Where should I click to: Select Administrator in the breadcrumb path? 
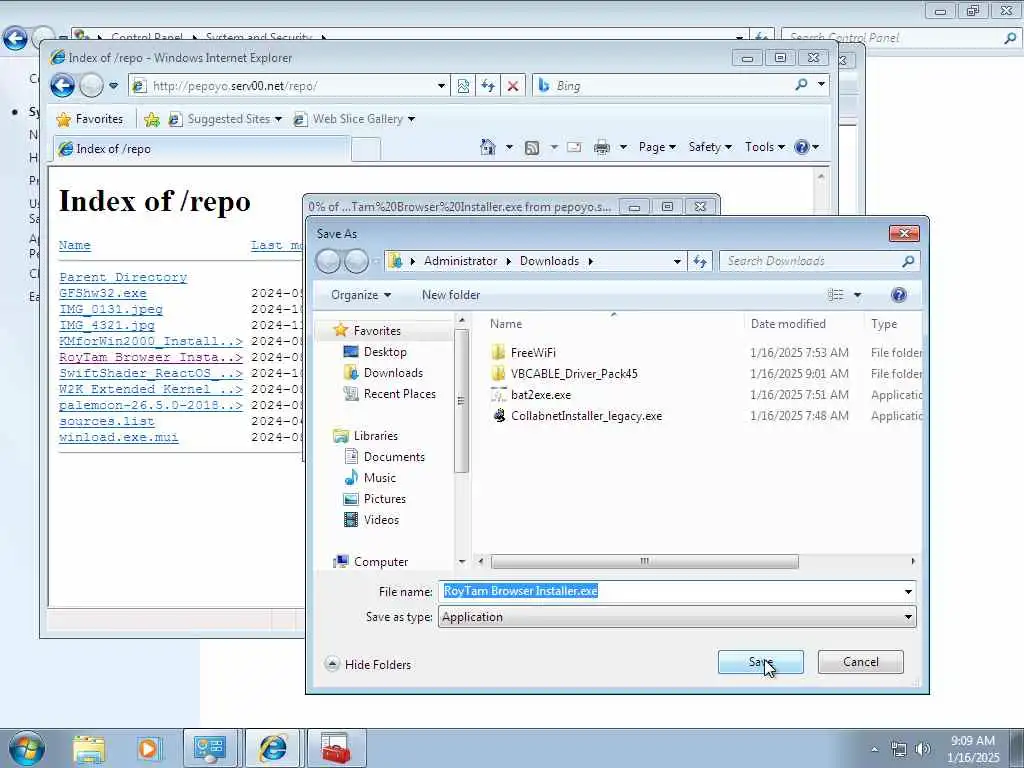click(x=460, y=261)
